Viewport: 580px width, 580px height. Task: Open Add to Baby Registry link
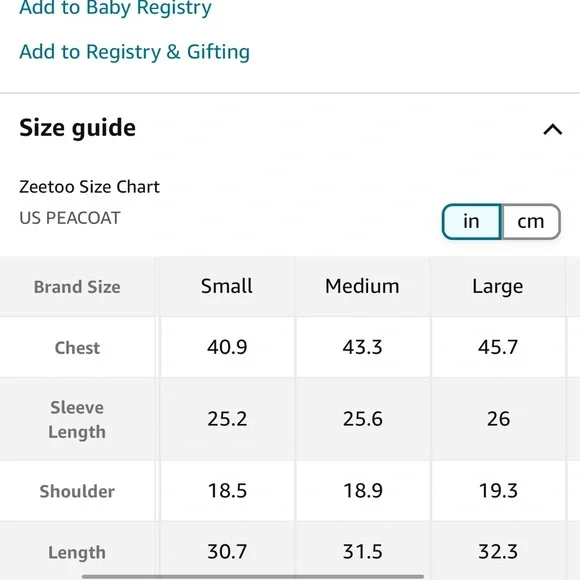[115, 8]
